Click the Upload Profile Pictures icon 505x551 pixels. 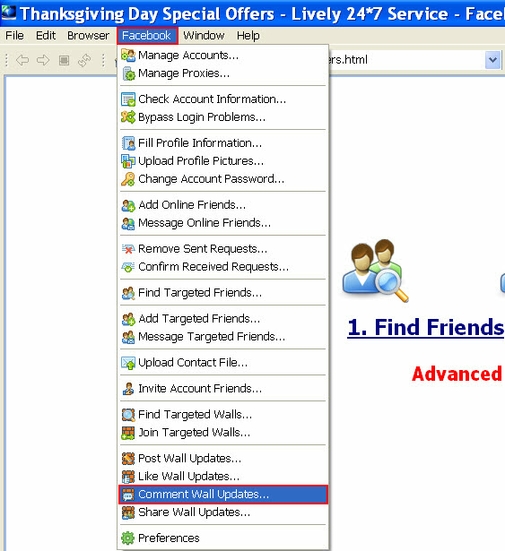click(x=128, y=161)
